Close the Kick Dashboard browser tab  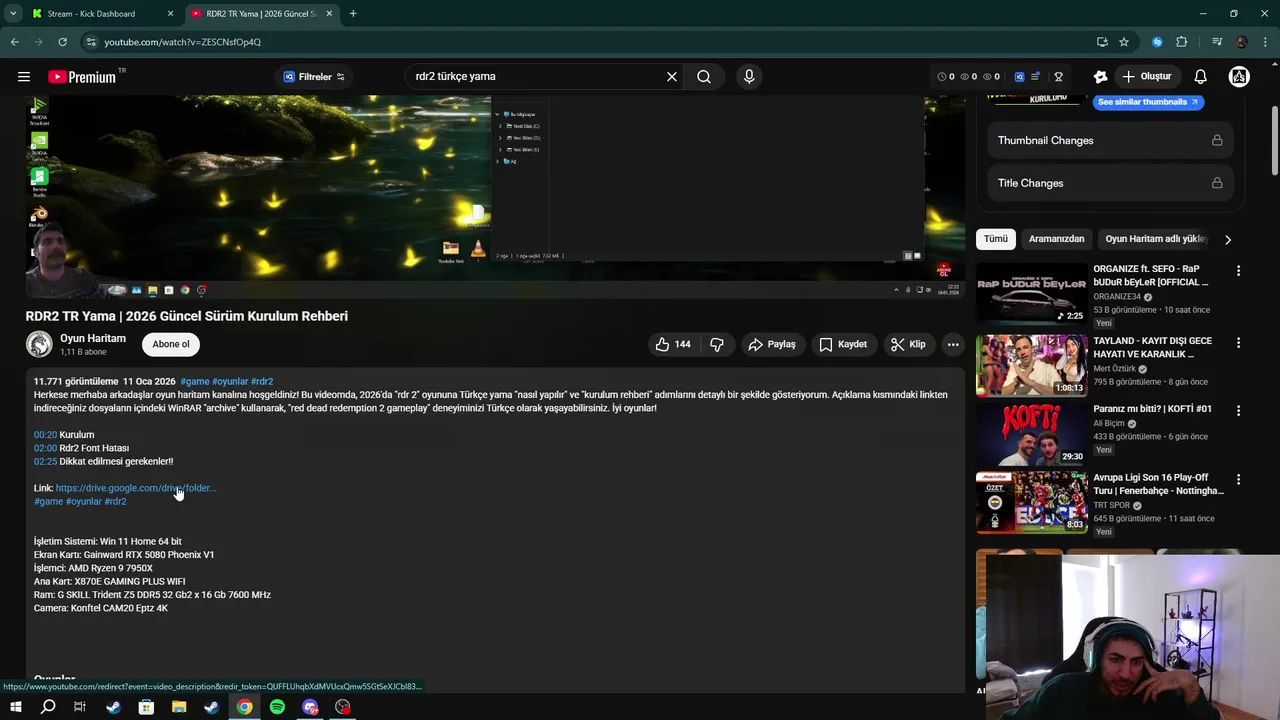[x=170, y=14]
